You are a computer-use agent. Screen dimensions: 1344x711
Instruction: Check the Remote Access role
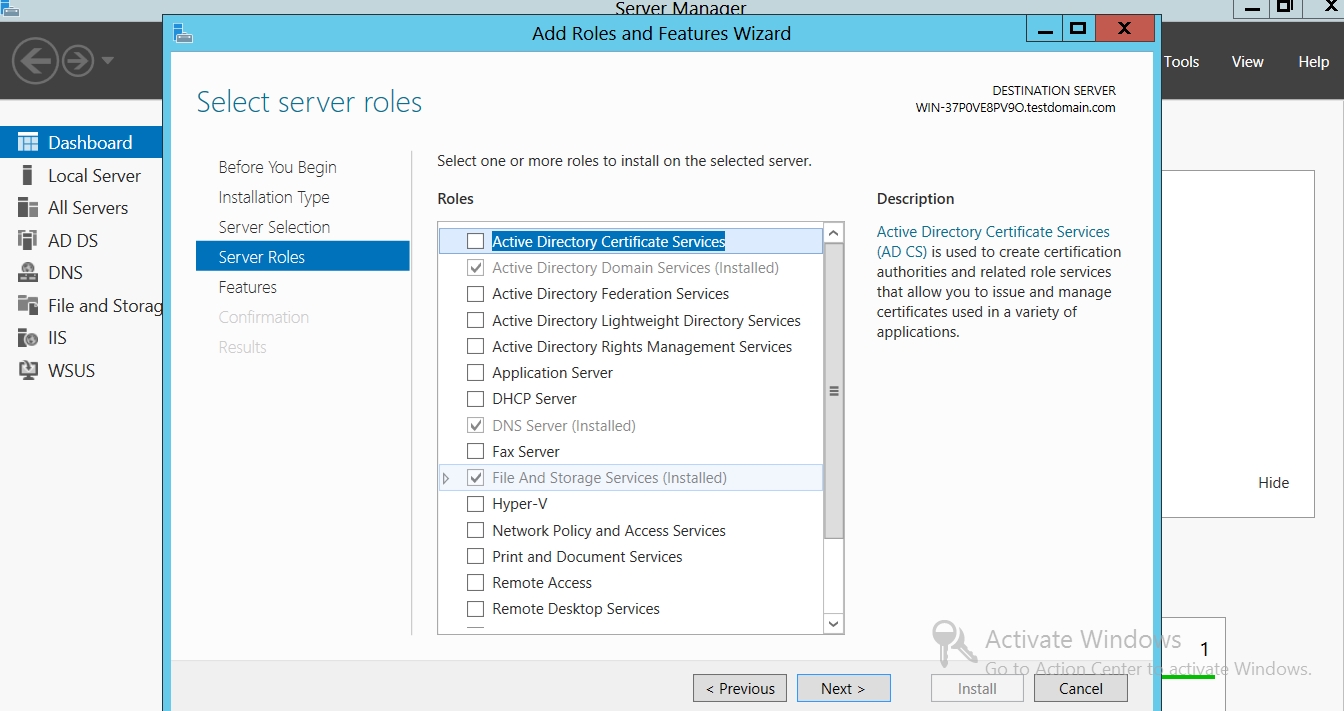click(x=475, y=583)
